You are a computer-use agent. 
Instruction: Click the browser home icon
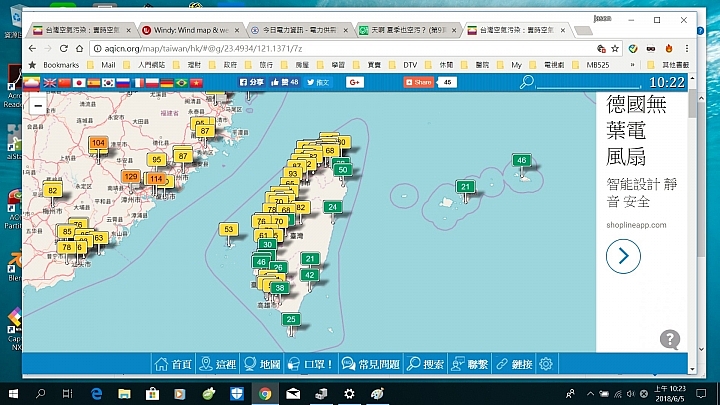(79, 48)
